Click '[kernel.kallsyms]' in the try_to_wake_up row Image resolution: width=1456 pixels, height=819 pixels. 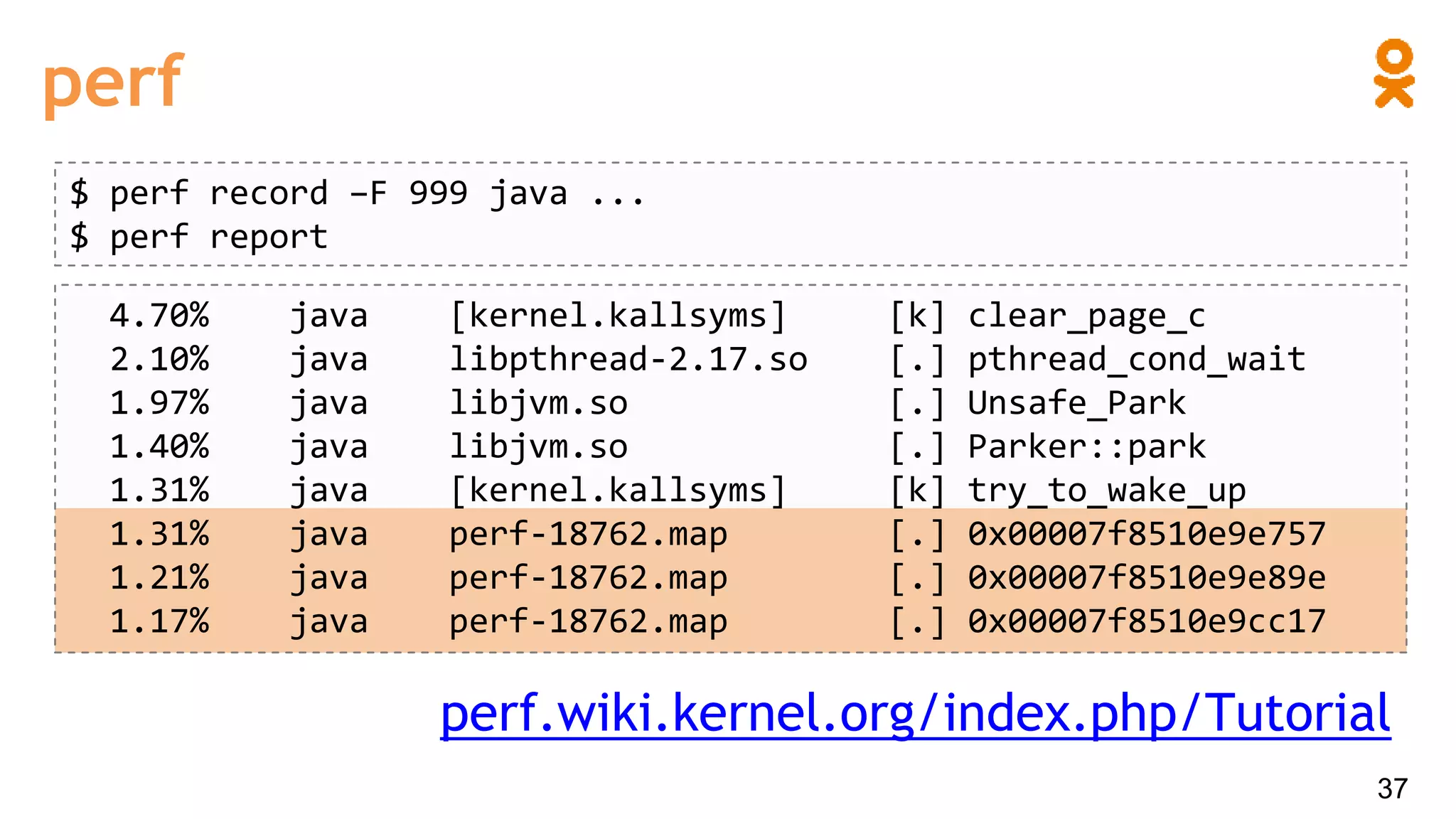(619, 491)
